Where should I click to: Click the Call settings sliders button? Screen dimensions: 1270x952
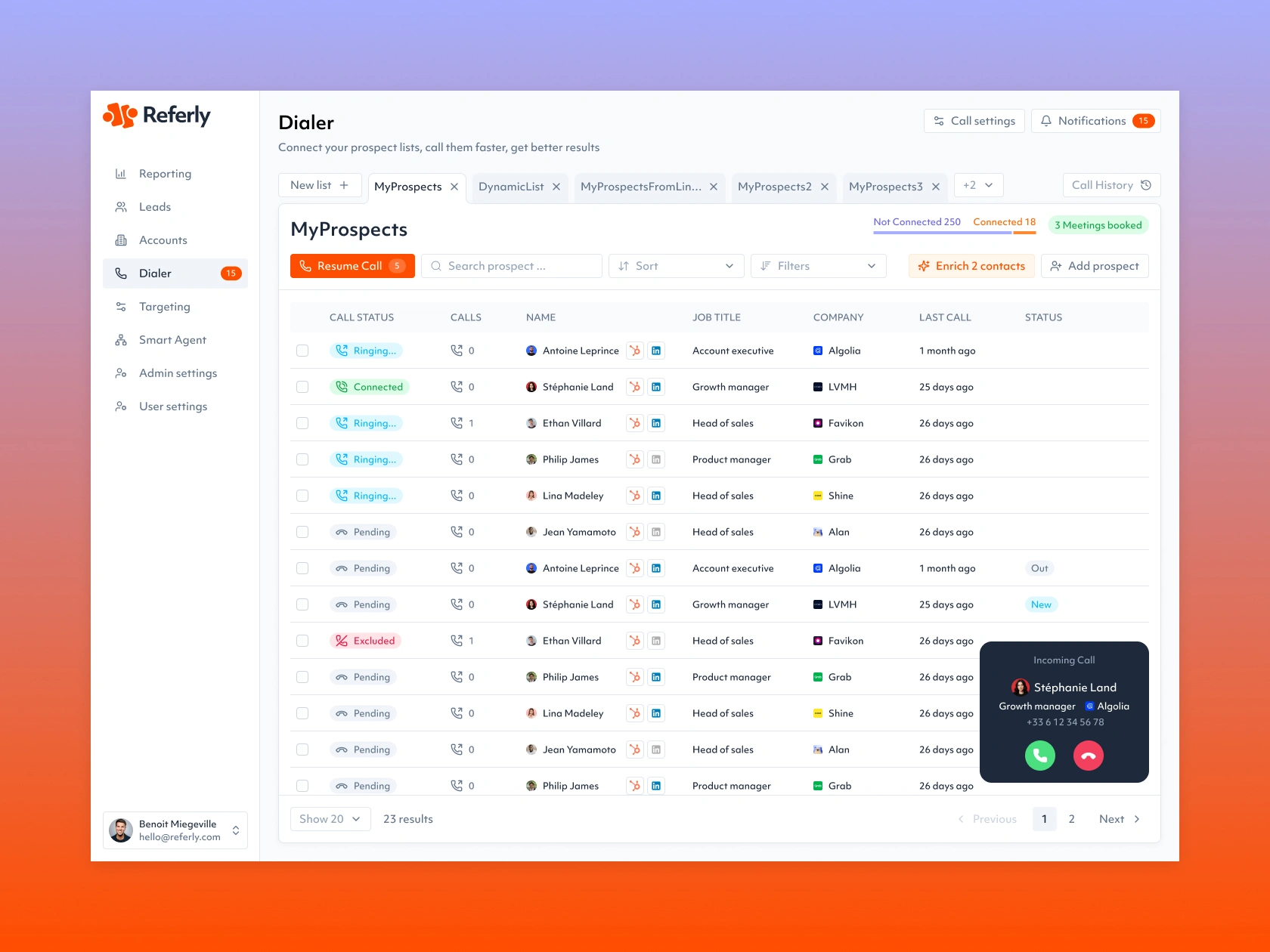(974, 121)
